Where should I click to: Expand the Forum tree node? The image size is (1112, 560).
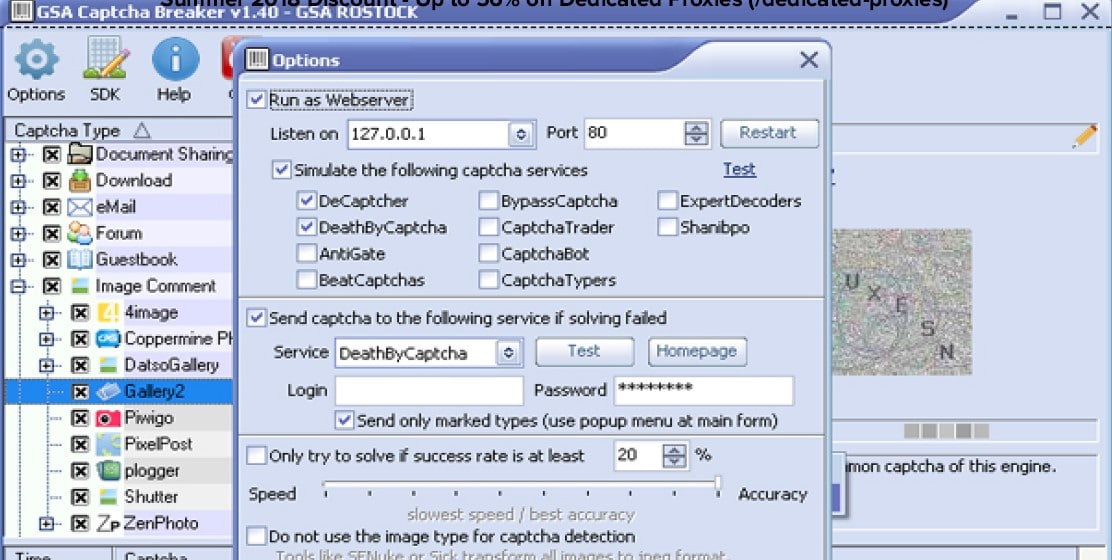click(x=18, y=233)
